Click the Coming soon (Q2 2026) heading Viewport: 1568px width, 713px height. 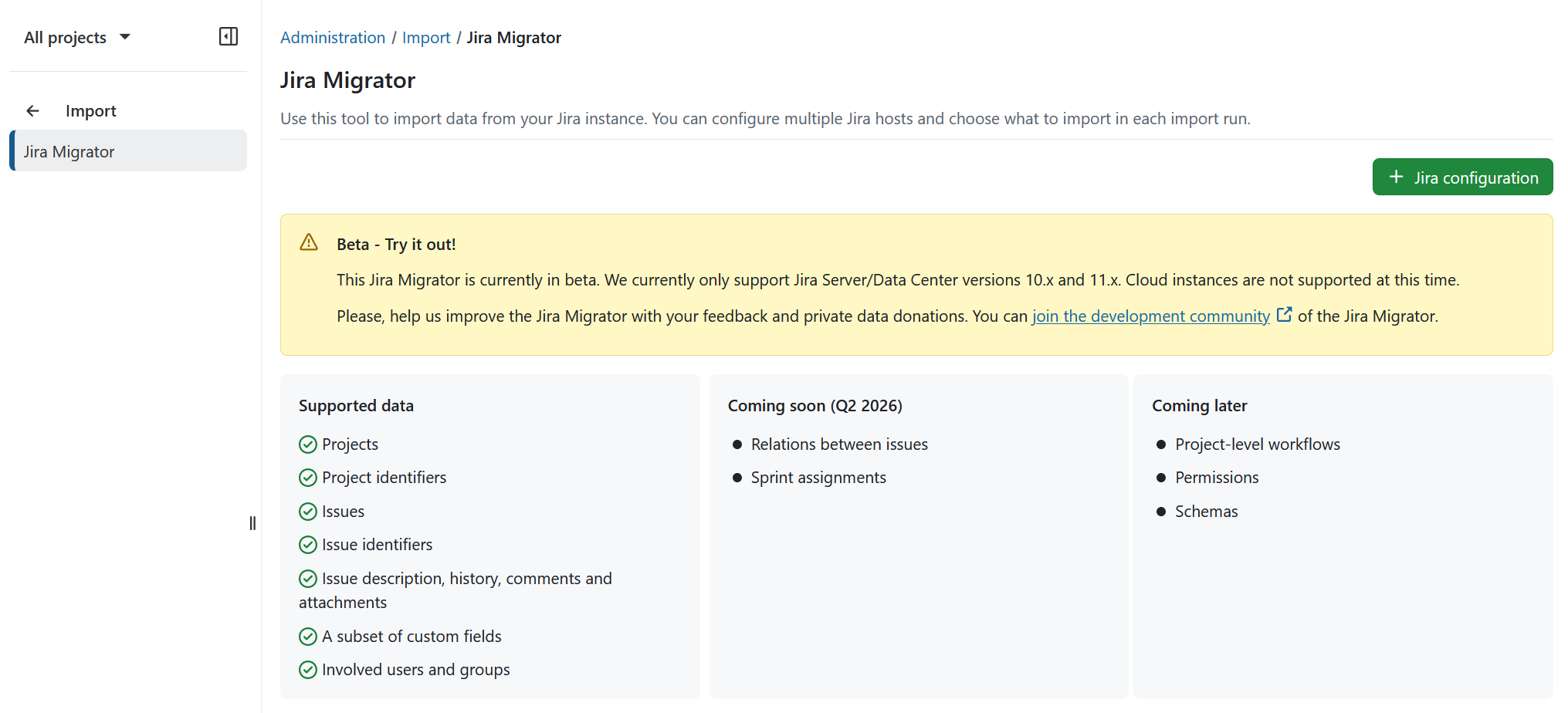pyautogui.click(x=815, y=406)
